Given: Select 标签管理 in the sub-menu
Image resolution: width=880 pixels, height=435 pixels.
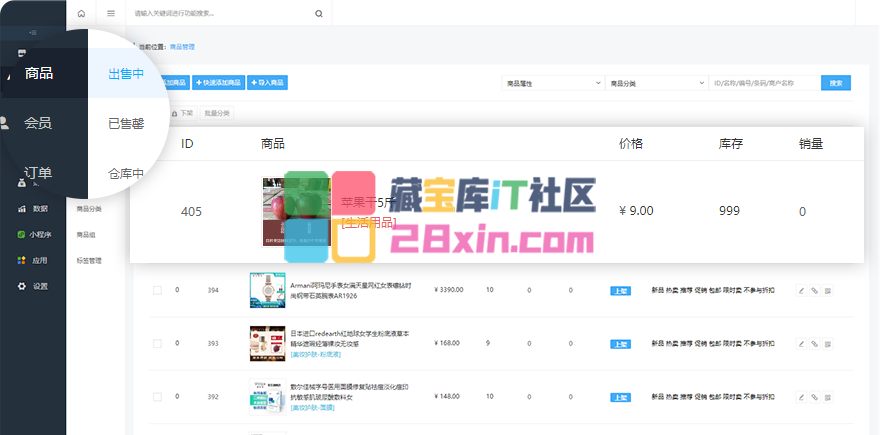Looking at the screenshot, I should point(89,260).
